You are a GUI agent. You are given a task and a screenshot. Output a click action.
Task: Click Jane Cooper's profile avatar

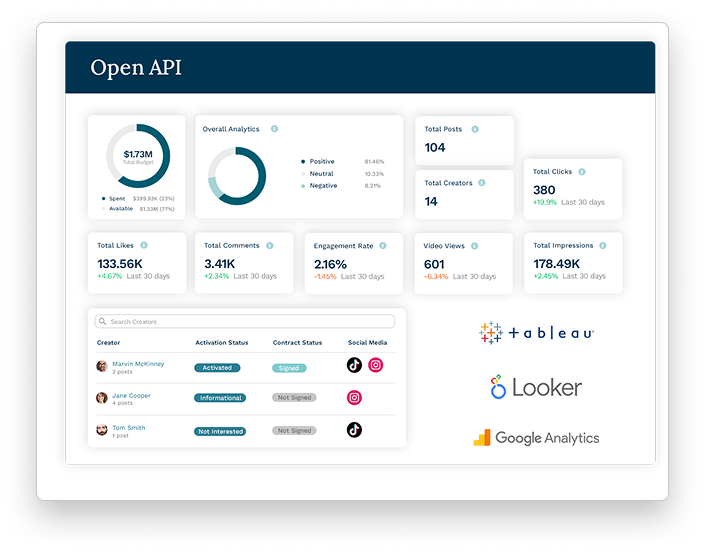pos(102,398)
